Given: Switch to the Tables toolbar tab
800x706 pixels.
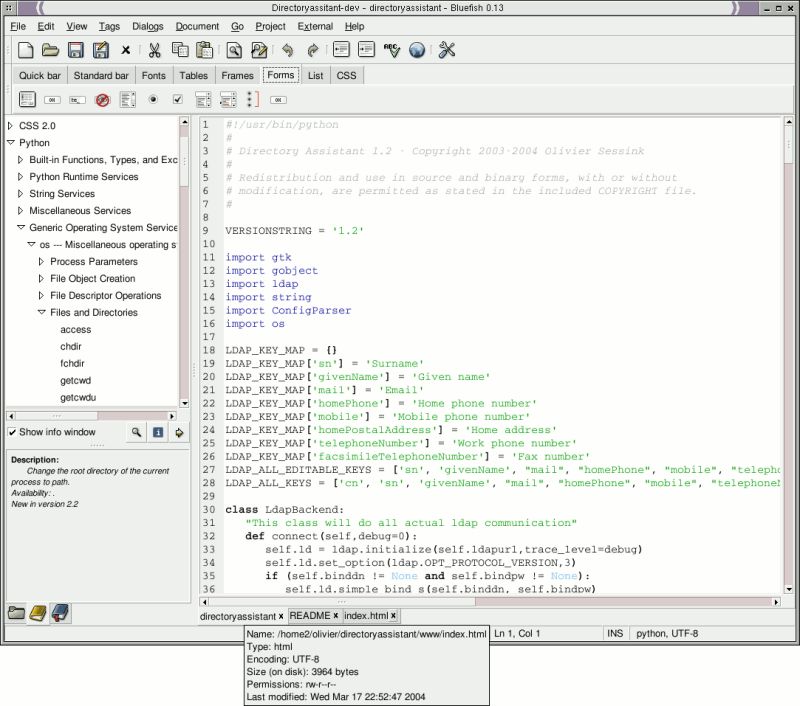Looking at the screenshot, I should pyautogui.click(x=193, y=75).
